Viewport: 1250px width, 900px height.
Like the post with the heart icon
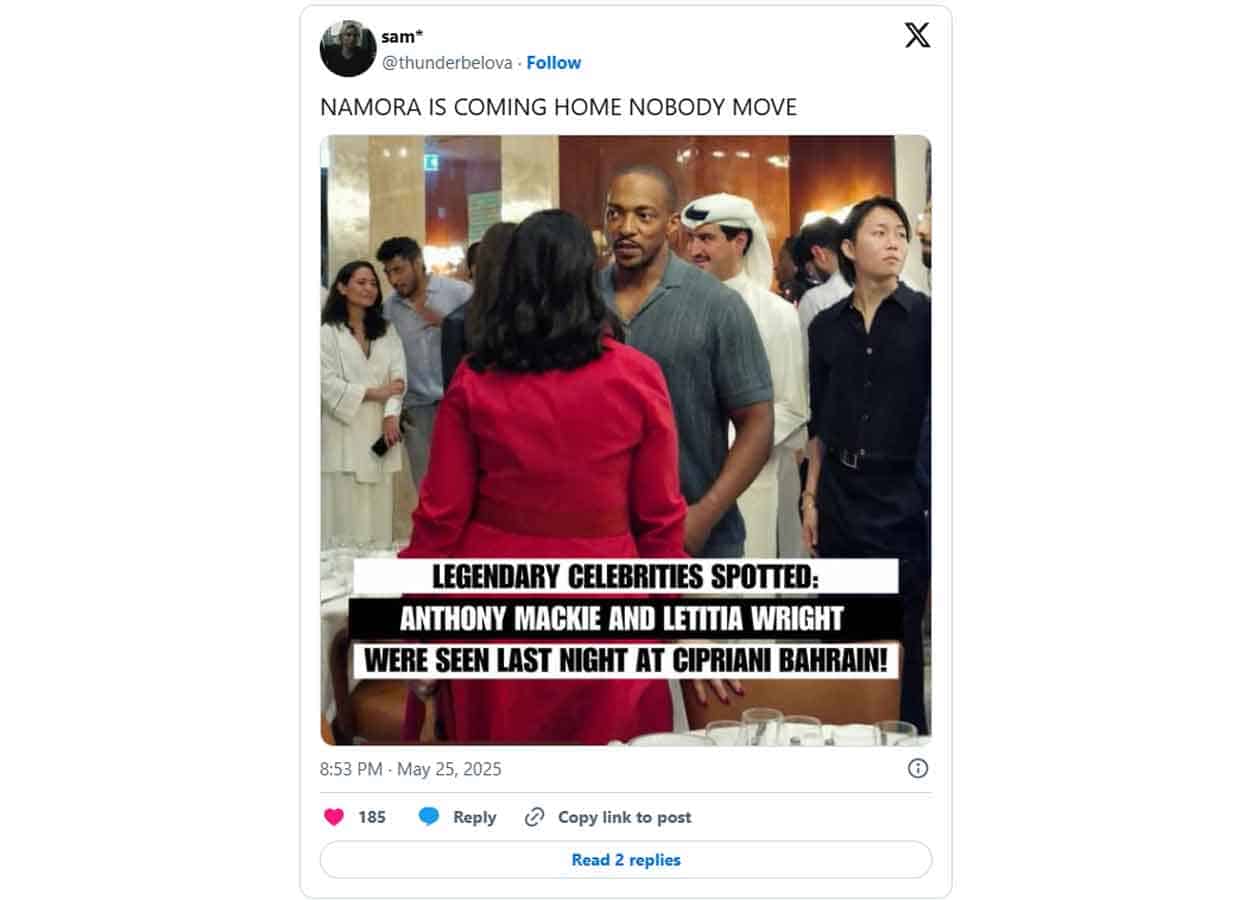334,817
